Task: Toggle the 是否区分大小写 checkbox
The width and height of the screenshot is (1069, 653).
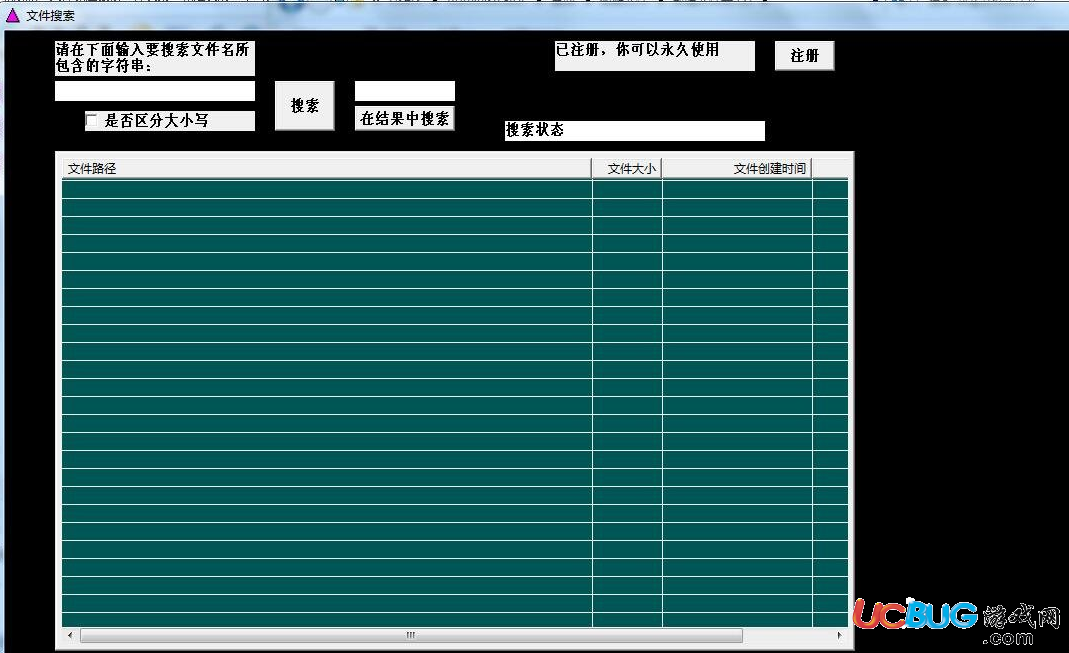Action: 92,121
